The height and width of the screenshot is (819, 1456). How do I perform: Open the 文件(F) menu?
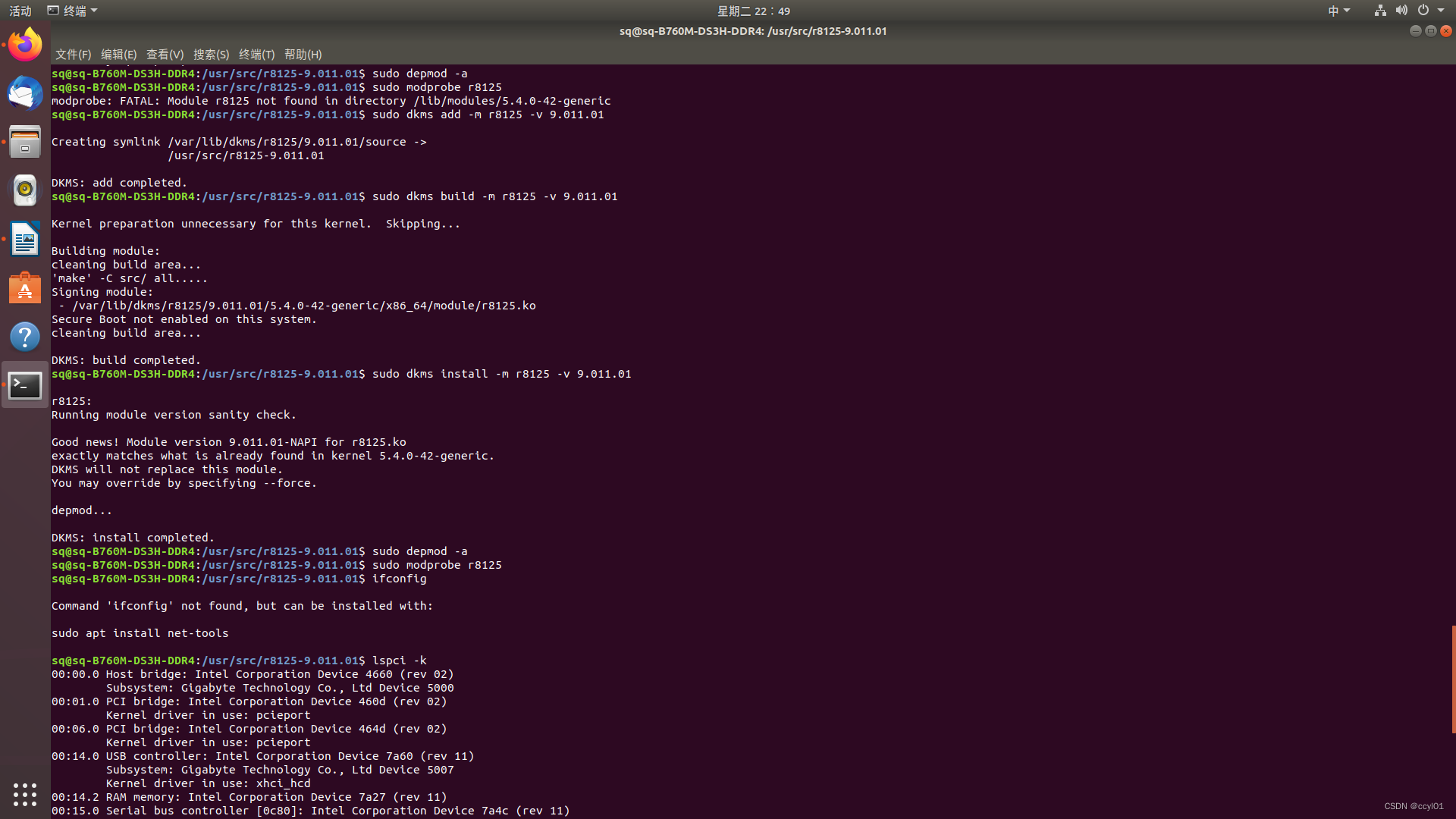(x=73, y=55)
